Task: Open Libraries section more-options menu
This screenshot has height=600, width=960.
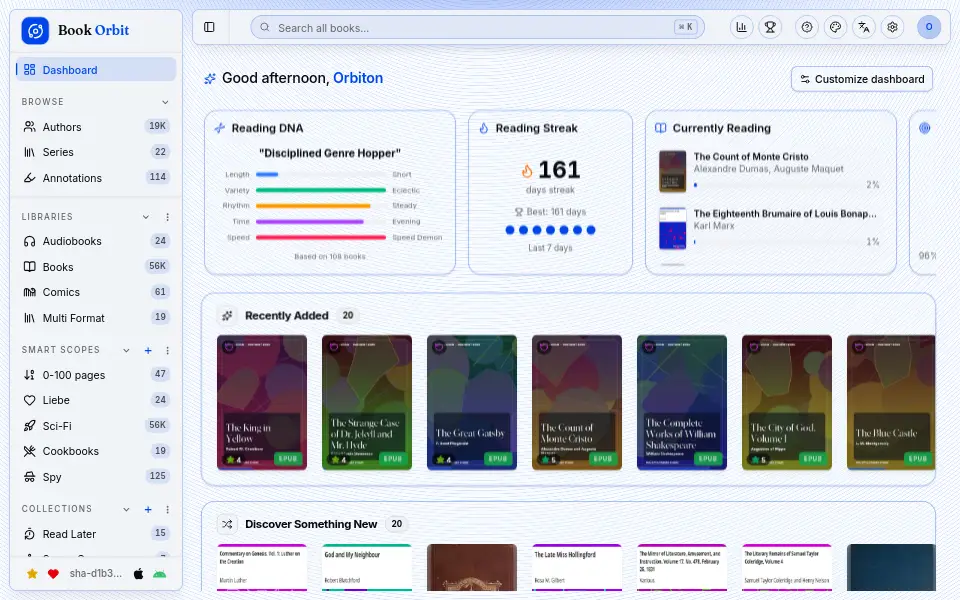Action: 167,217
